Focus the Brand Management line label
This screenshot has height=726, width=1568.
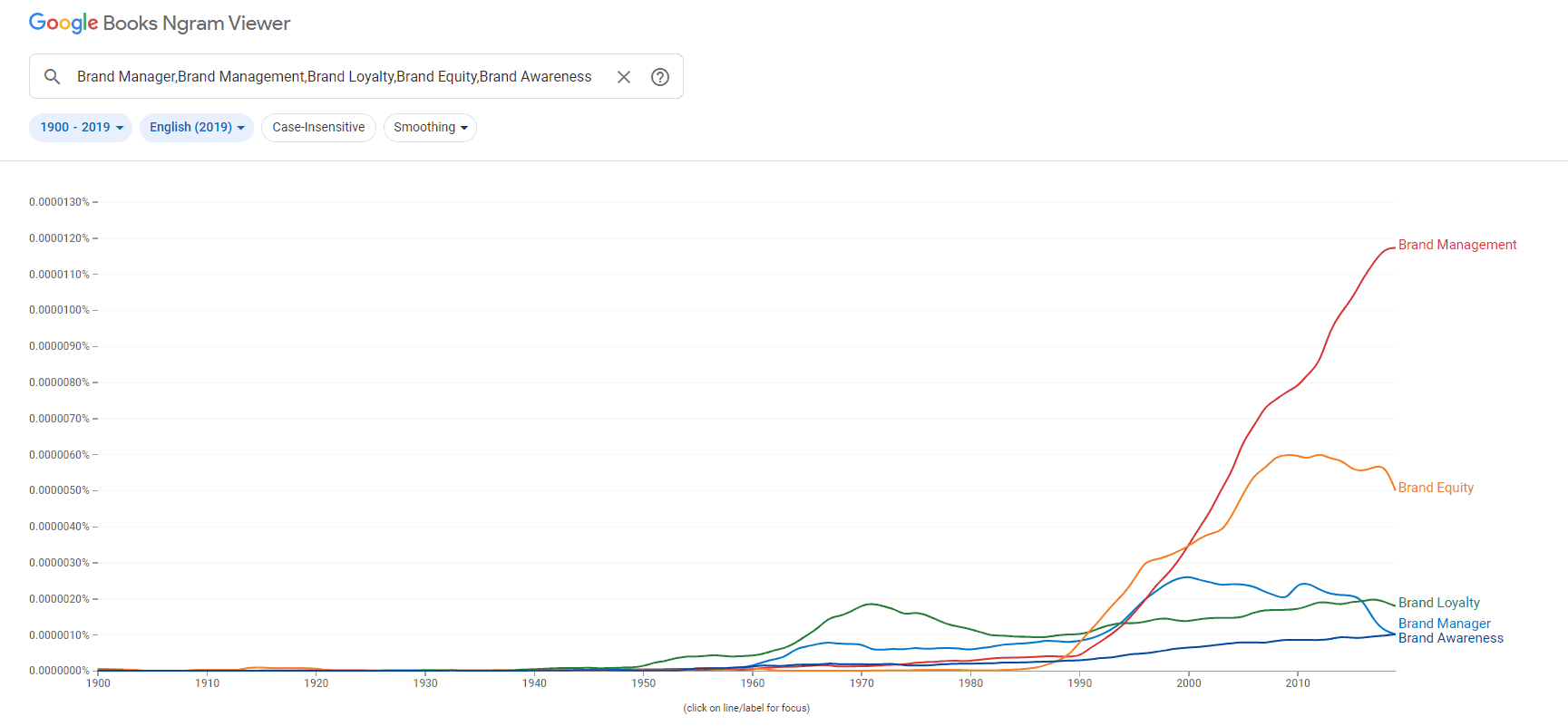[1457, 245]
